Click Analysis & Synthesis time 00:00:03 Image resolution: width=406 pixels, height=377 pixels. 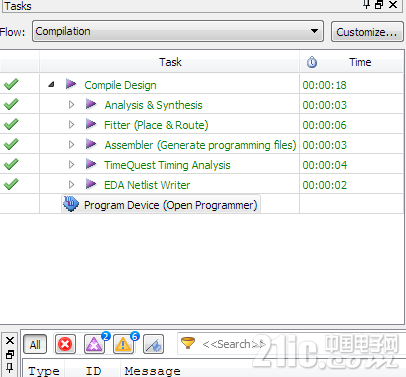pyautogui.click(x=324, y=105)
